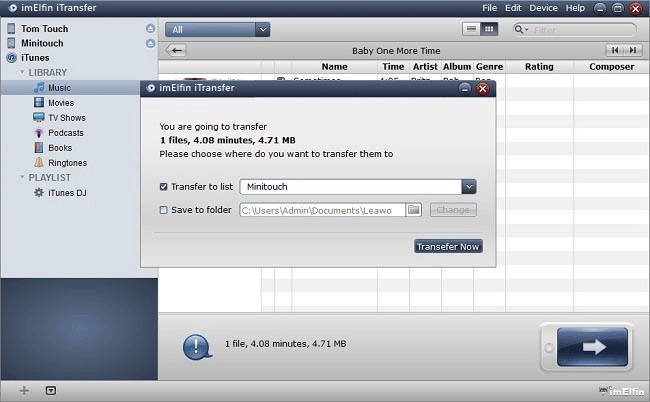Click the back arrow above the song list

coord(177,50)
